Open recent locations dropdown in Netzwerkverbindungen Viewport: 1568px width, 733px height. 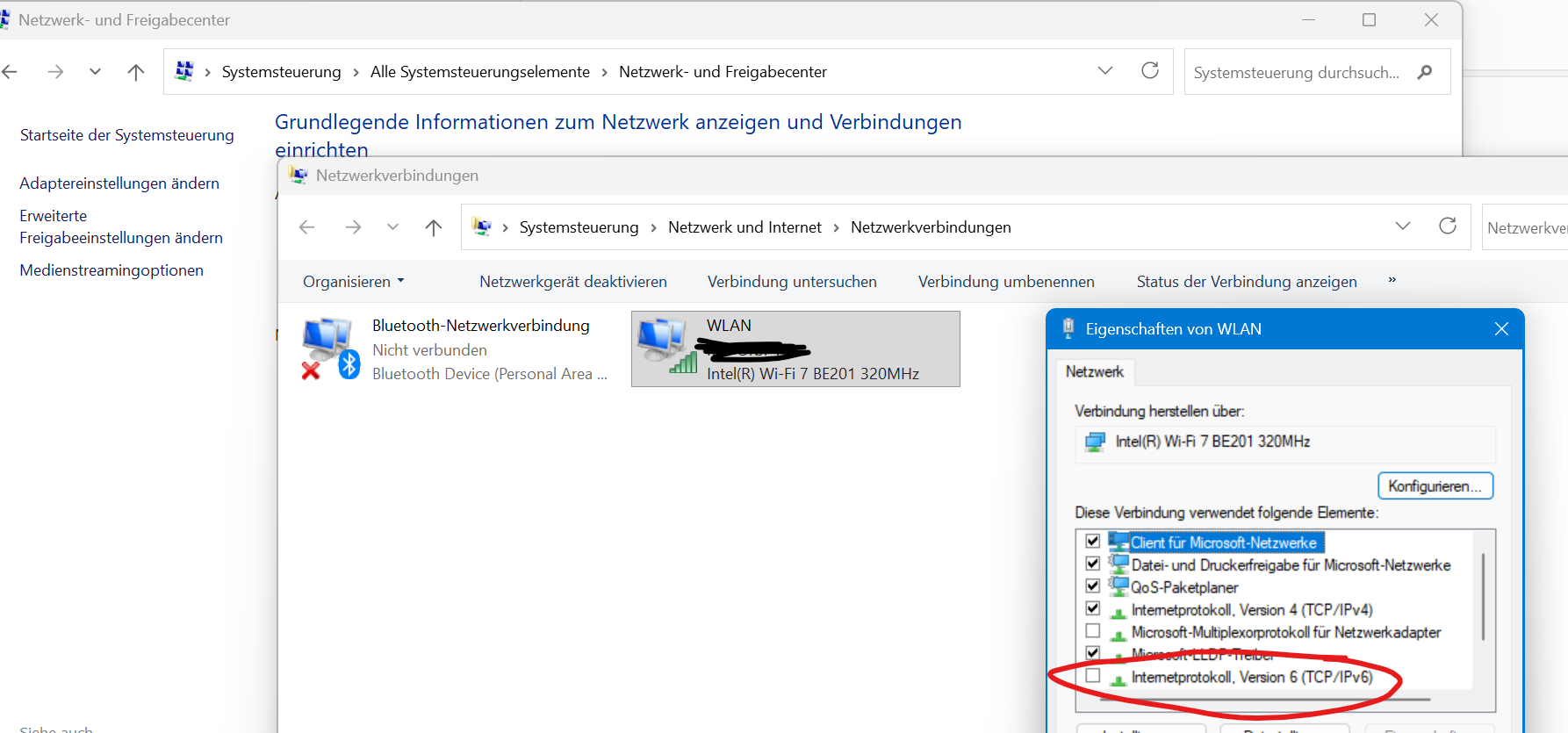392,227
